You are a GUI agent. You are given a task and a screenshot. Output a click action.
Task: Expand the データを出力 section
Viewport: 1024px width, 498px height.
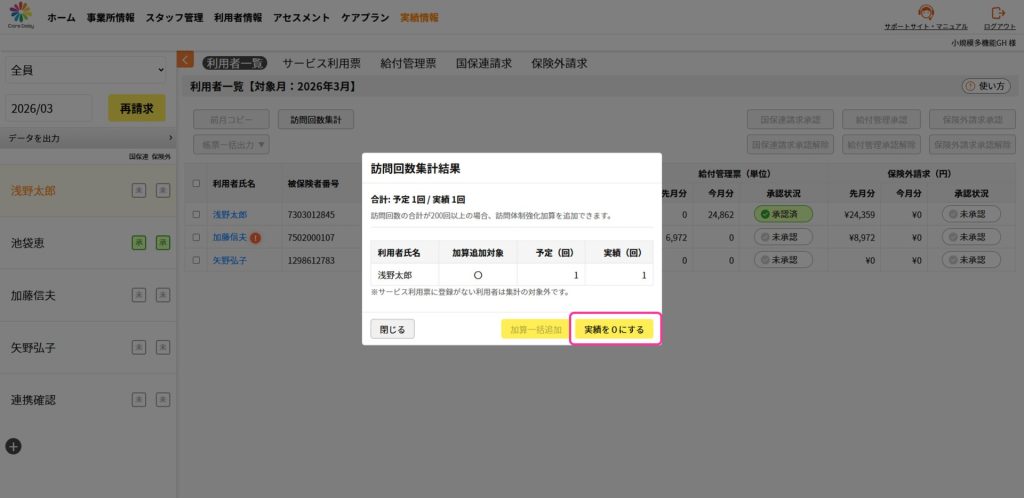pyautogui.click(x=87, y=137)
